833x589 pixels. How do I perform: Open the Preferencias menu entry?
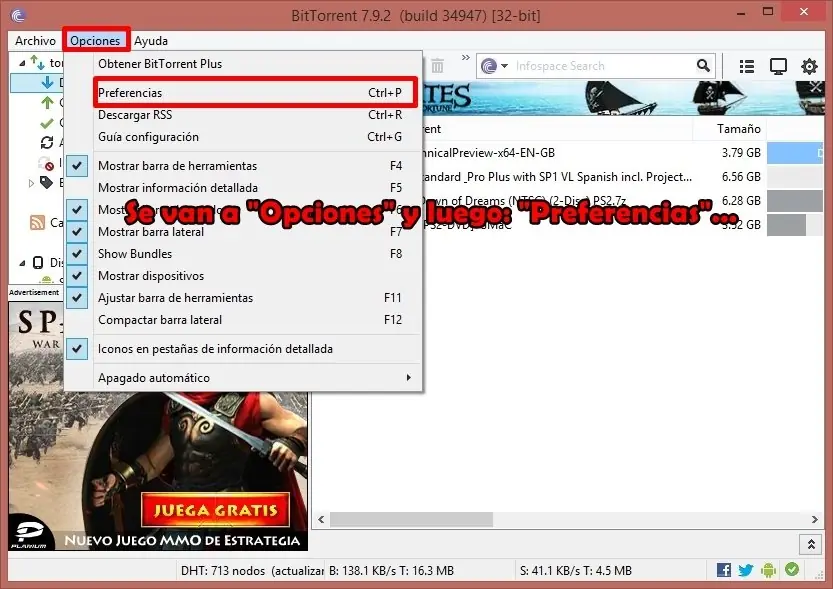point(256,92)
